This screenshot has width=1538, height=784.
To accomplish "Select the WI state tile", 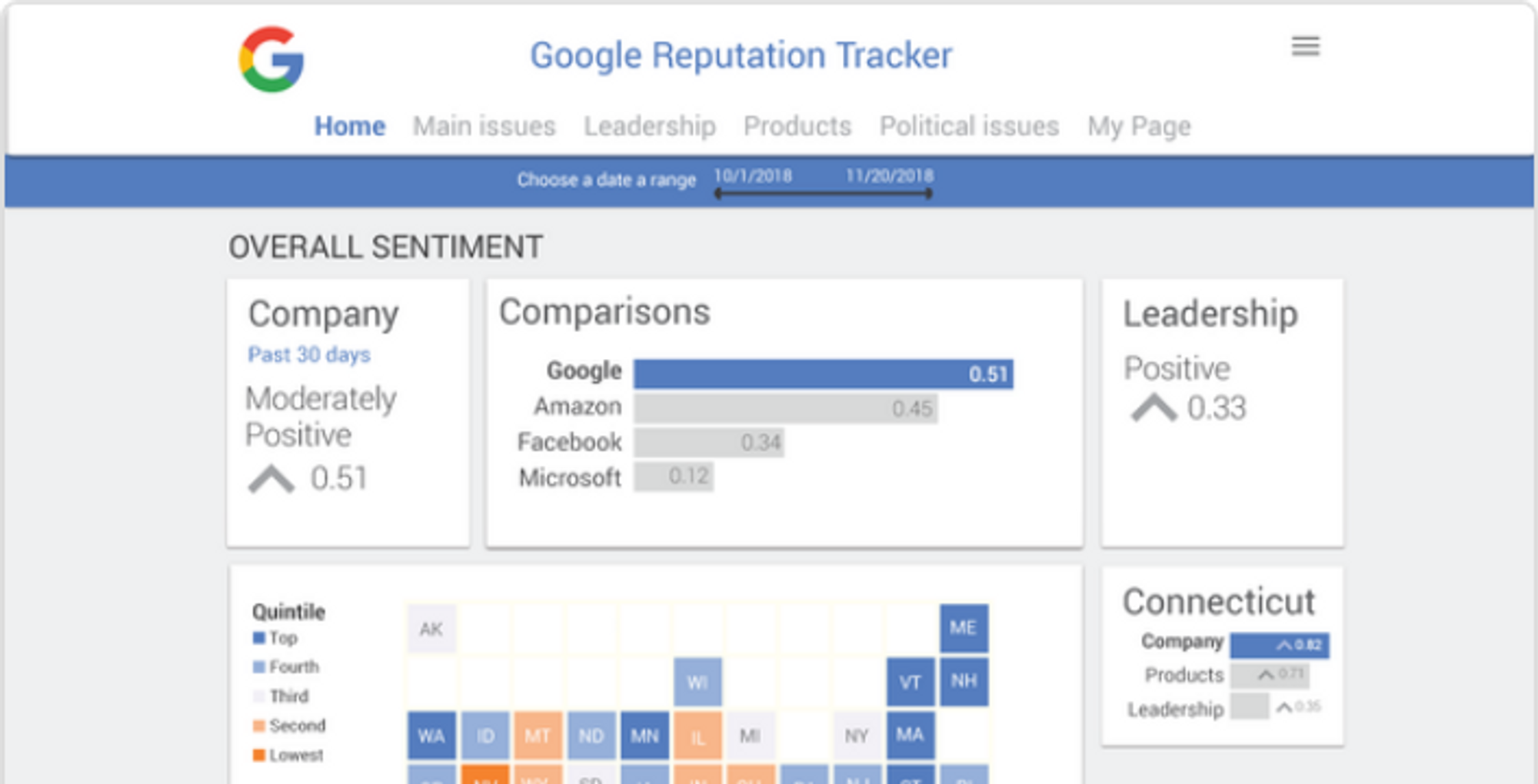I will pyautogui.click(x=697, y=682).
